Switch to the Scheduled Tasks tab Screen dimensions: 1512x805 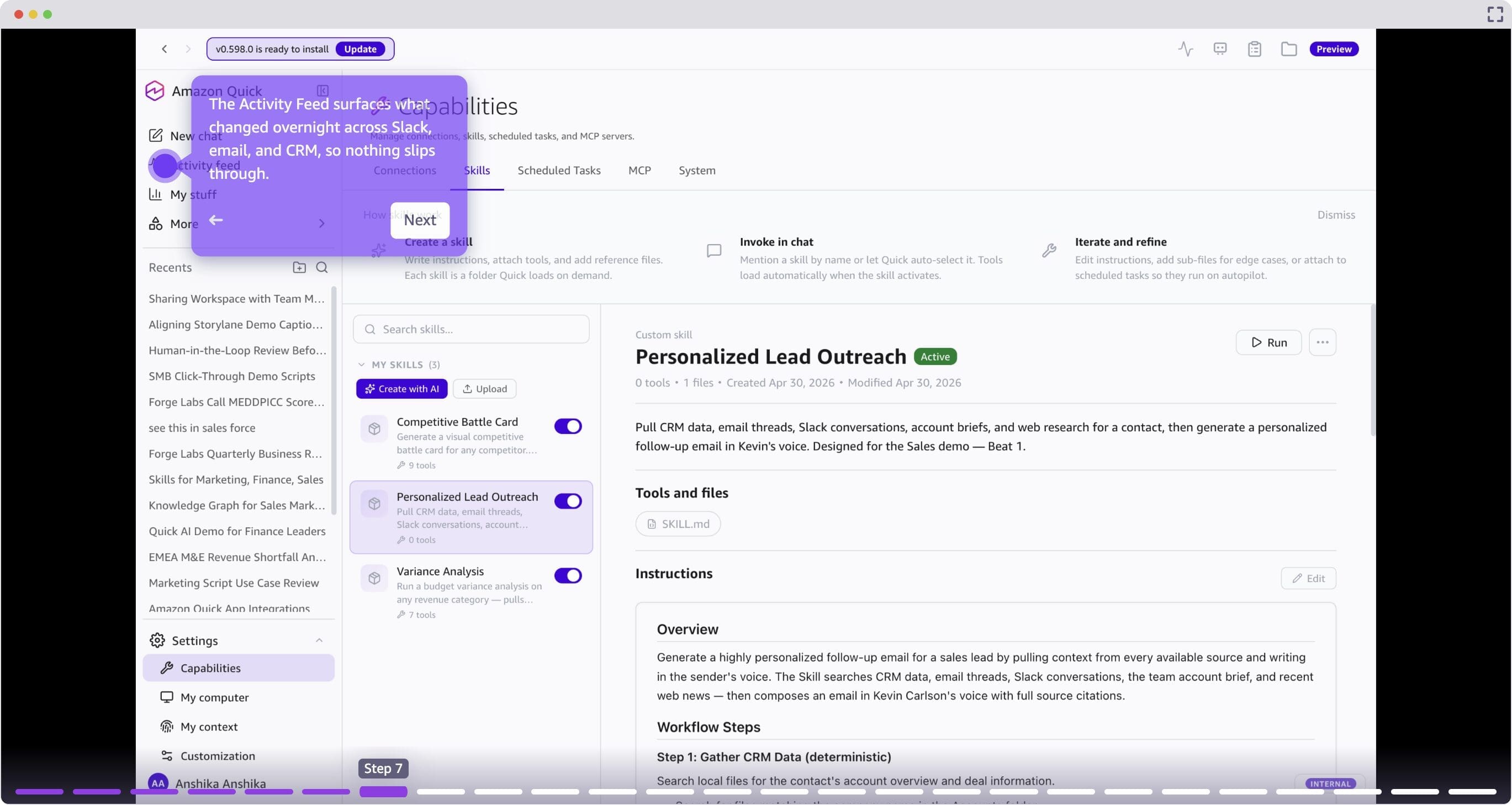click(559, 170)
